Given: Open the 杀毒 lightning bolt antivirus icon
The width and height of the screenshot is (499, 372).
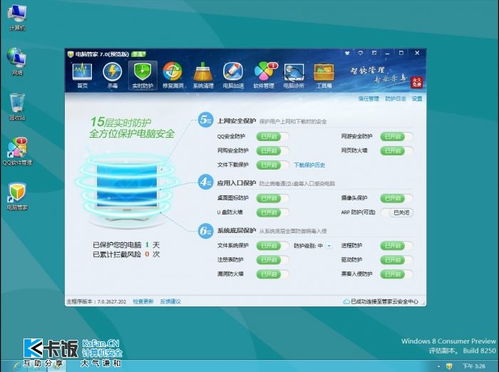Looking at the screenshot, I should [x=112, y=75].
